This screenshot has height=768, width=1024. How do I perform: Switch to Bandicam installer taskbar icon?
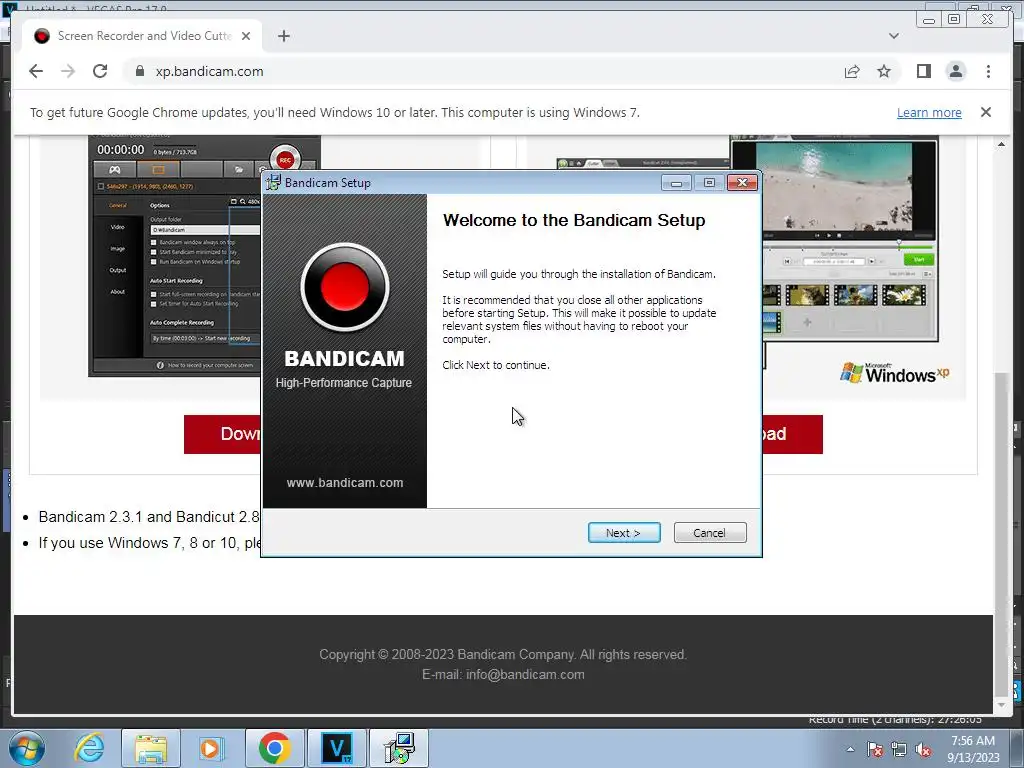click(x=399, y=748)
